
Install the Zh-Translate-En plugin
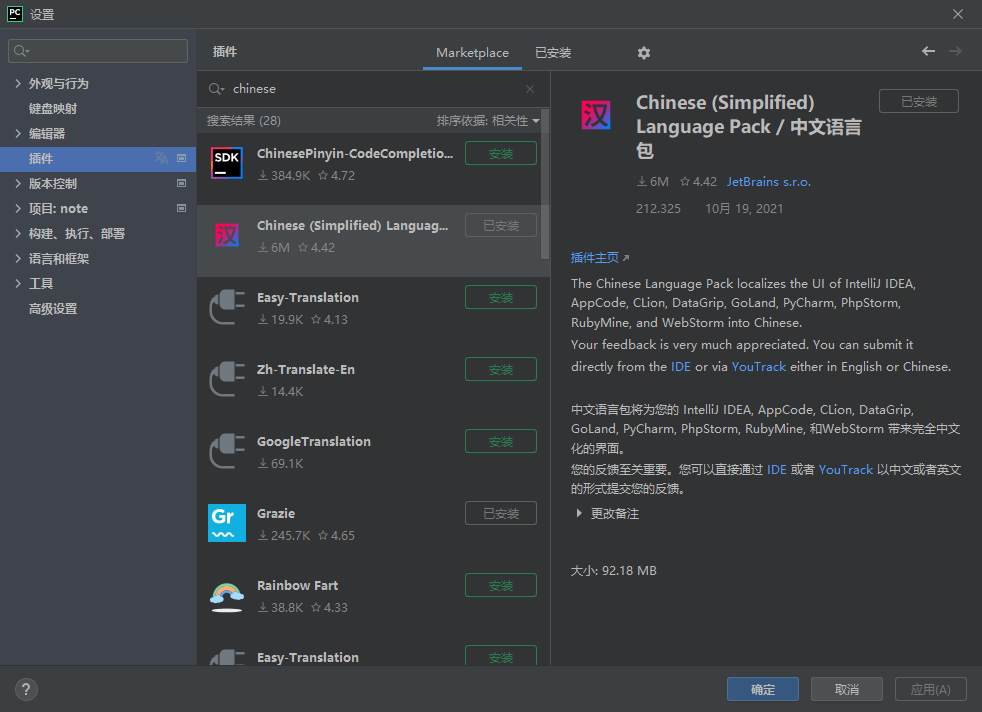pos(500,369)
